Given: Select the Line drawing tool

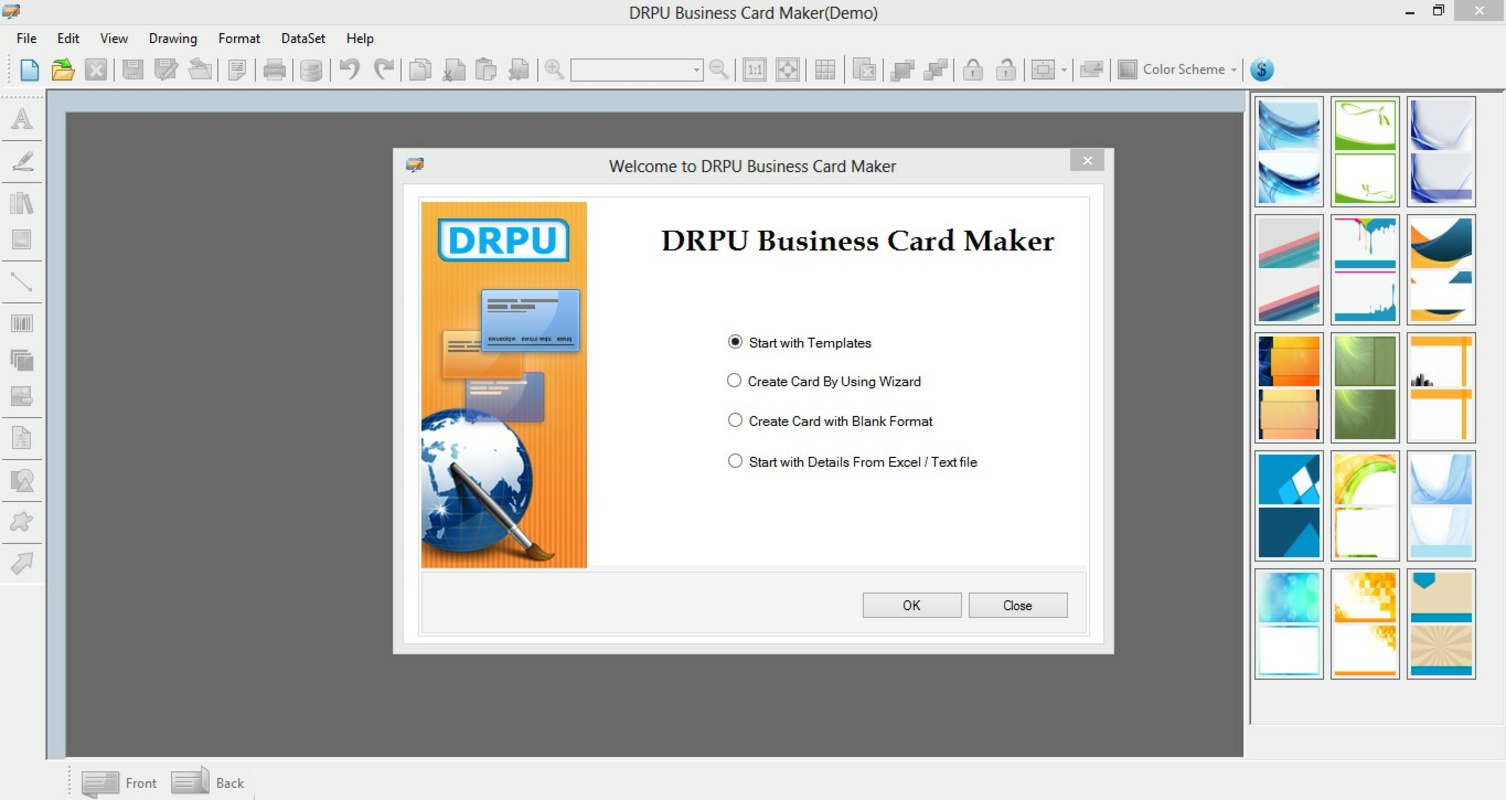Looking at the screenshot, I should 22,282.
